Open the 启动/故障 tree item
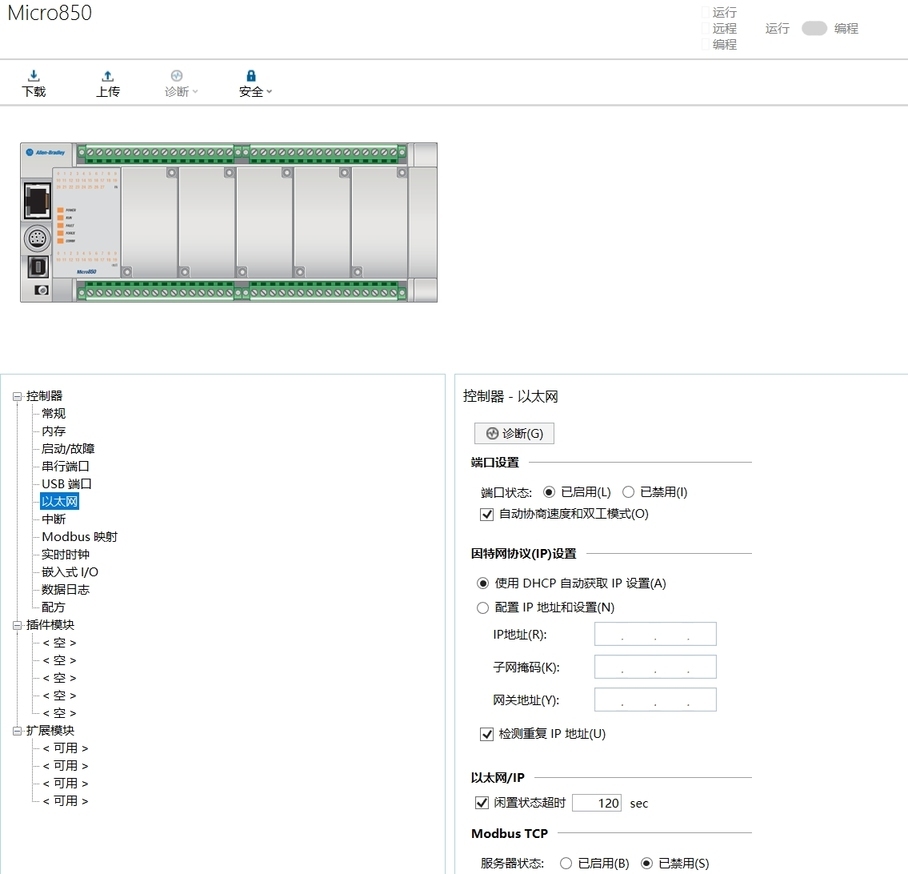The image size is (908, 874). (68, 449)
